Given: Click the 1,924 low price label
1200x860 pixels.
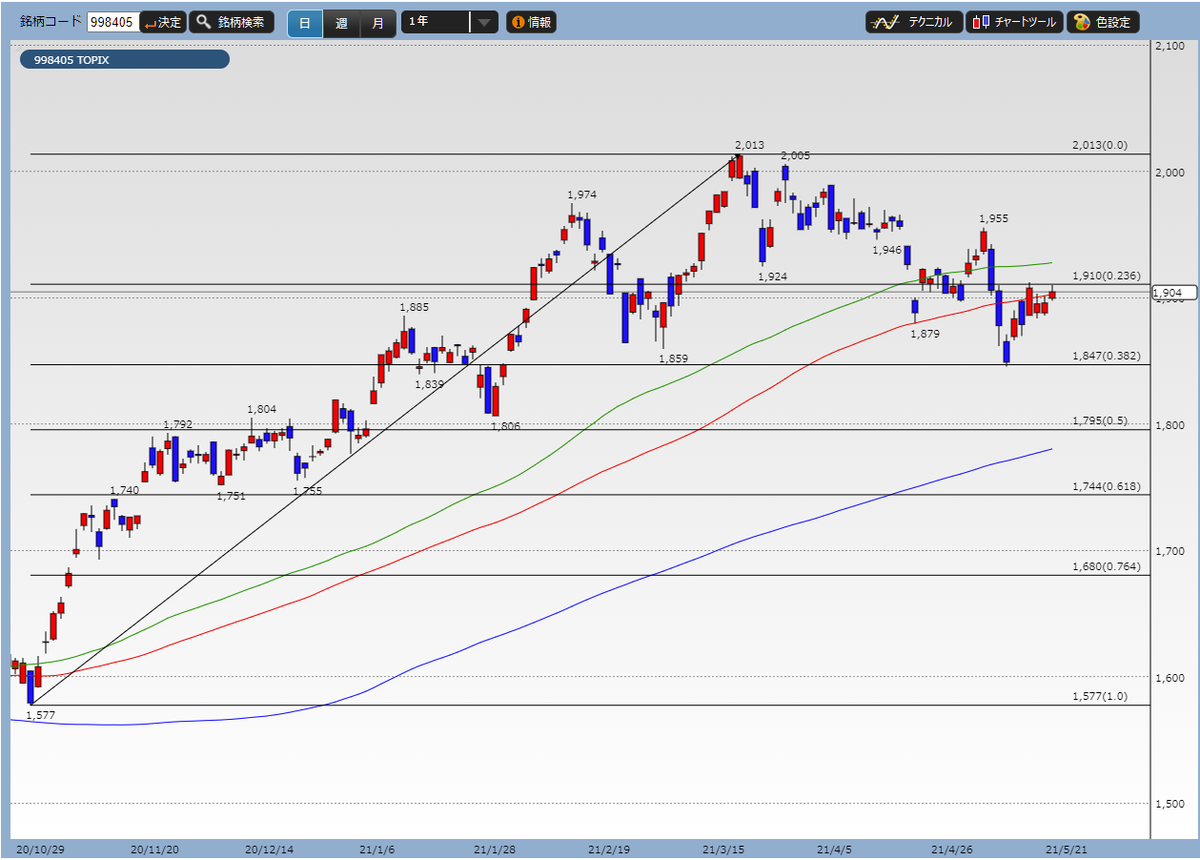Looking at the screenshot, I should 772,276.
